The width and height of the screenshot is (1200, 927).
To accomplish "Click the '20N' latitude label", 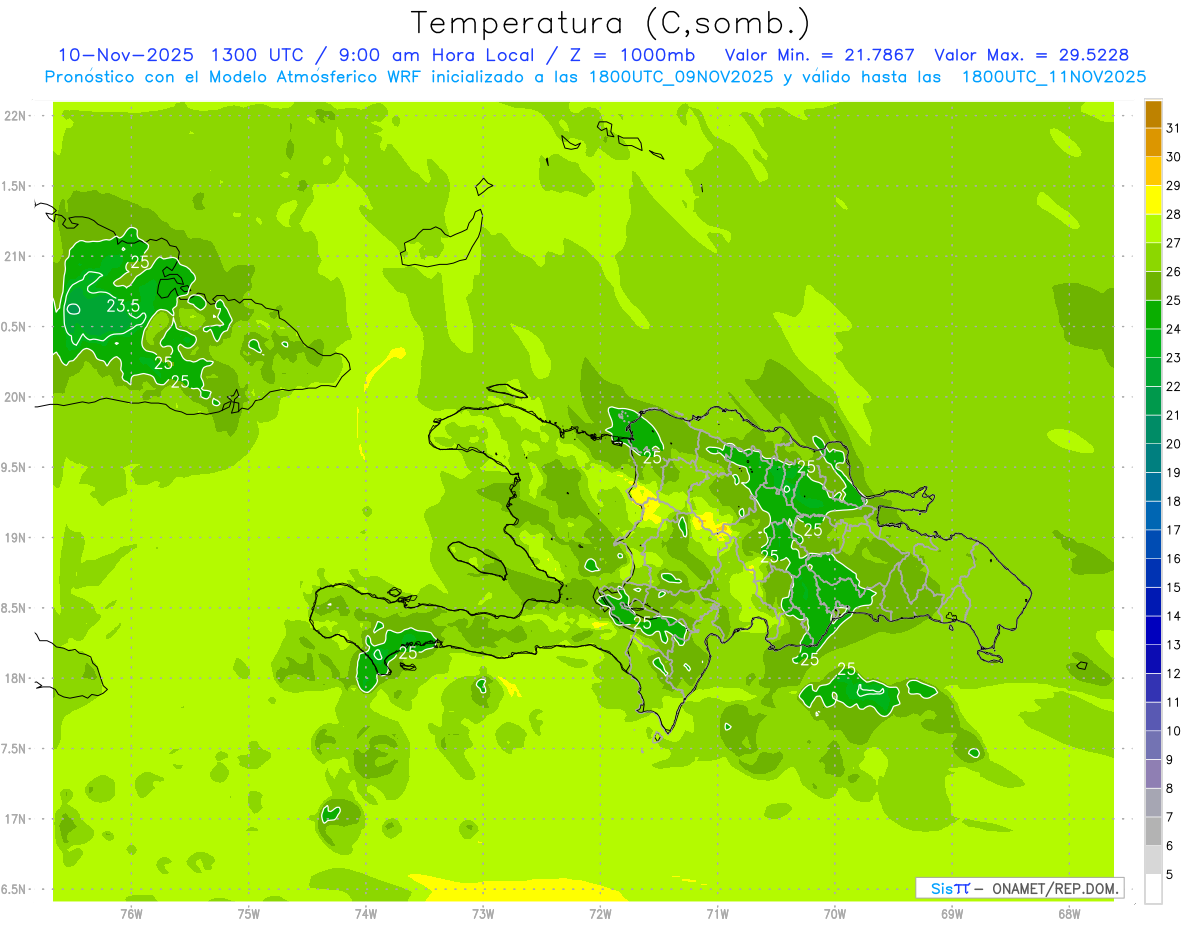I will pyautogui.click(x=14, y=397).
